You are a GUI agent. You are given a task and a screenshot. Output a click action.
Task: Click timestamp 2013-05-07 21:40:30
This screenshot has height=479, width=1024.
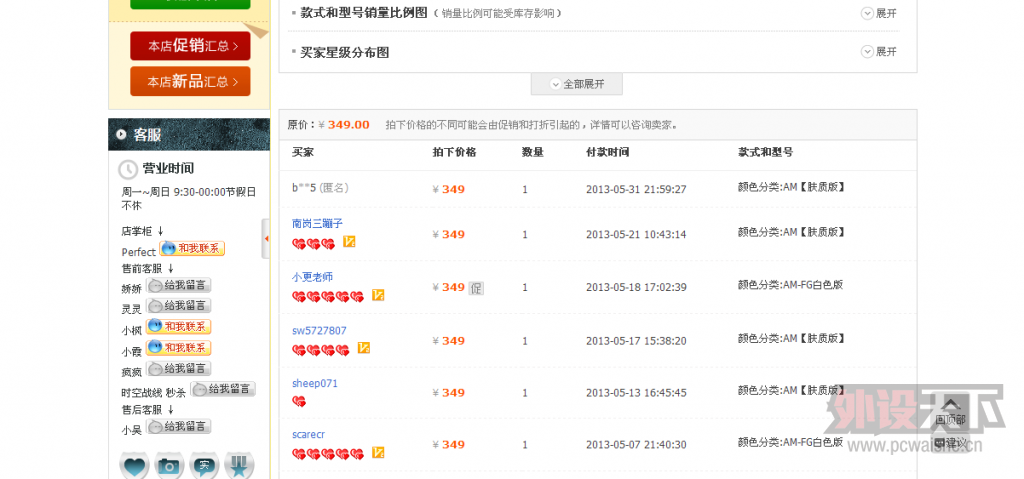coord(636,445)
